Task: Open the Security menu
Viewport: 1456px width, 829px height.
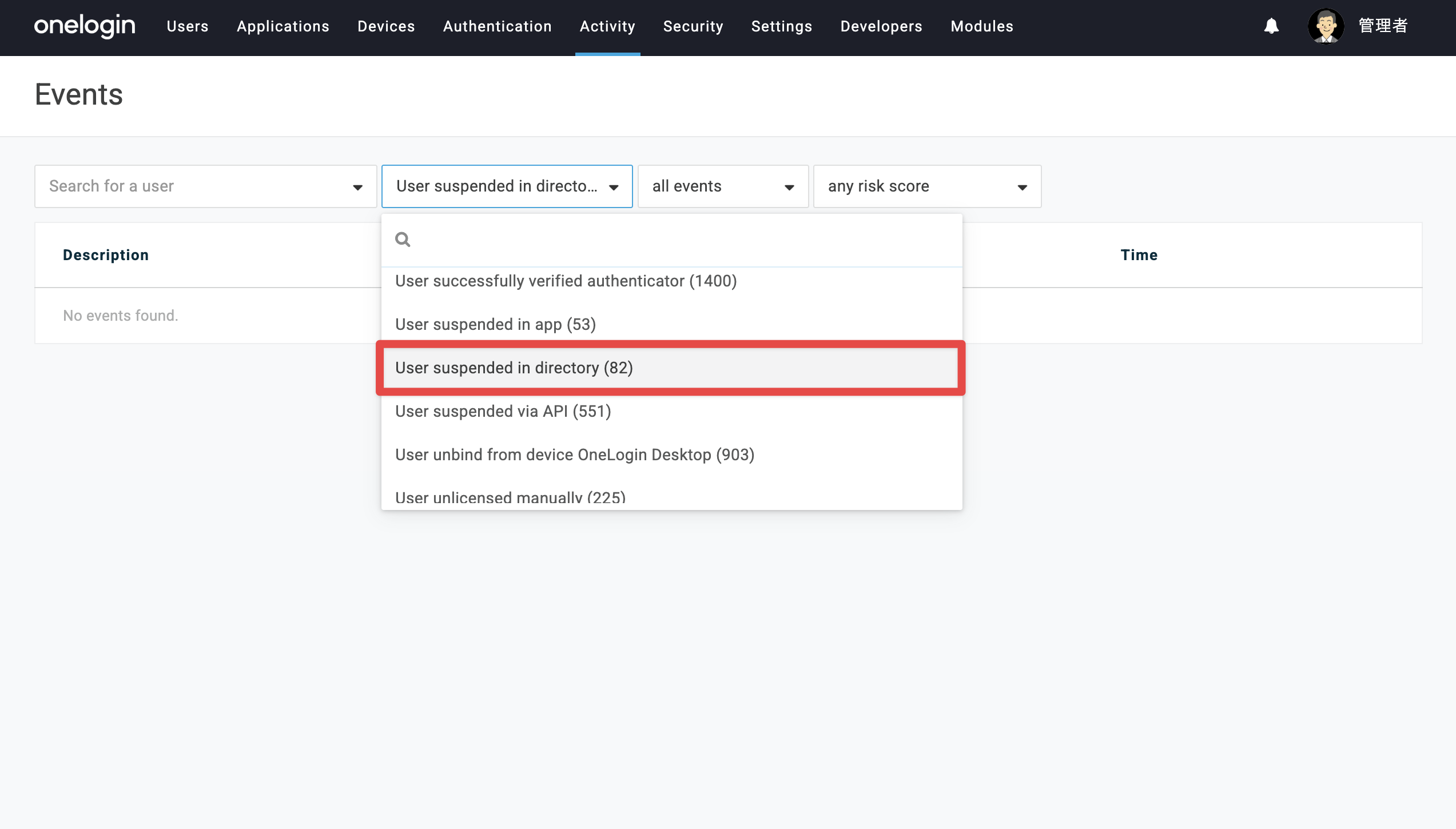Action: tap(693, 26)
